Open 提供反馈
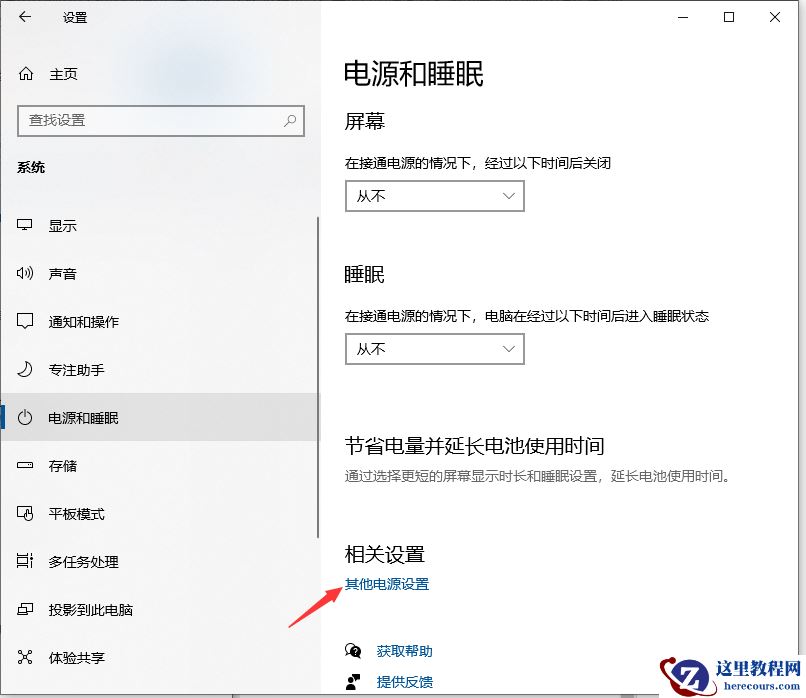This screenshot has width=806, height=698. pos(404,682)
